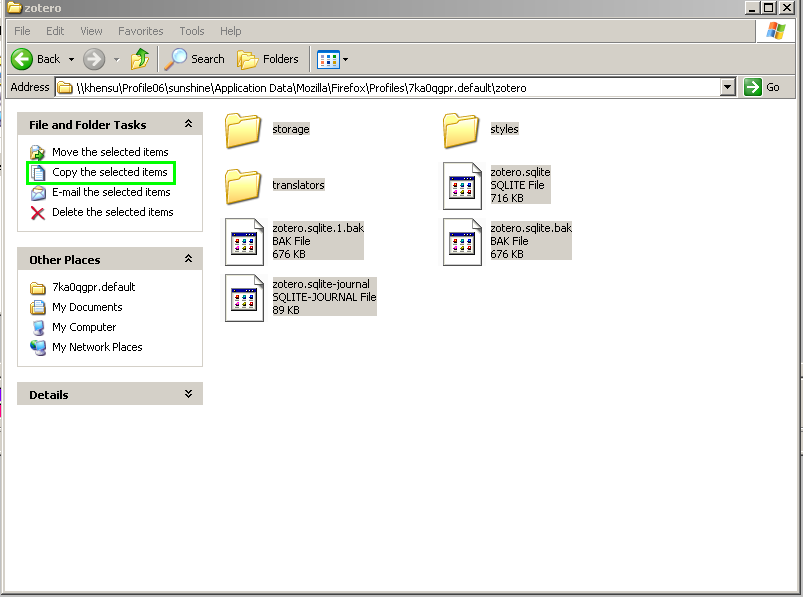Image resolution: width=803 pixels, height=597 pixels.
Task: Click the move items icon
Action: (x=37, y=153)
